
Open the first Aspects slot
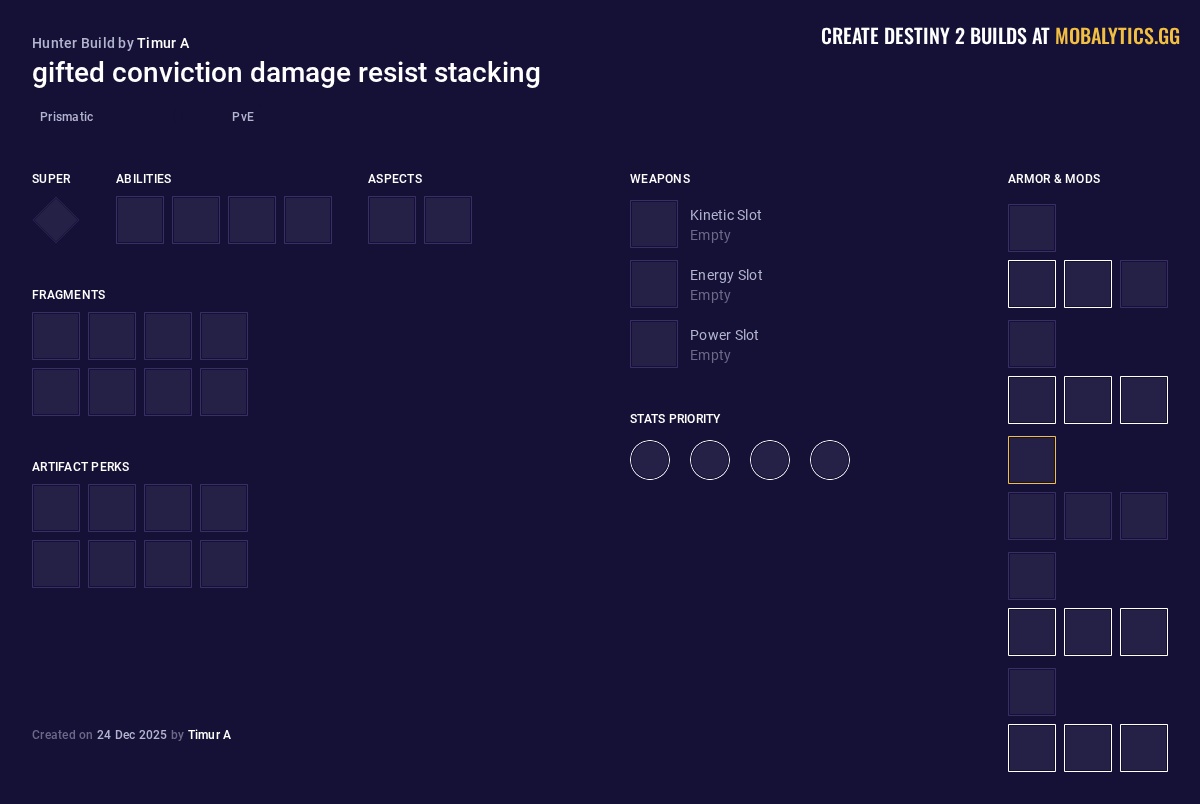point(392,220)
